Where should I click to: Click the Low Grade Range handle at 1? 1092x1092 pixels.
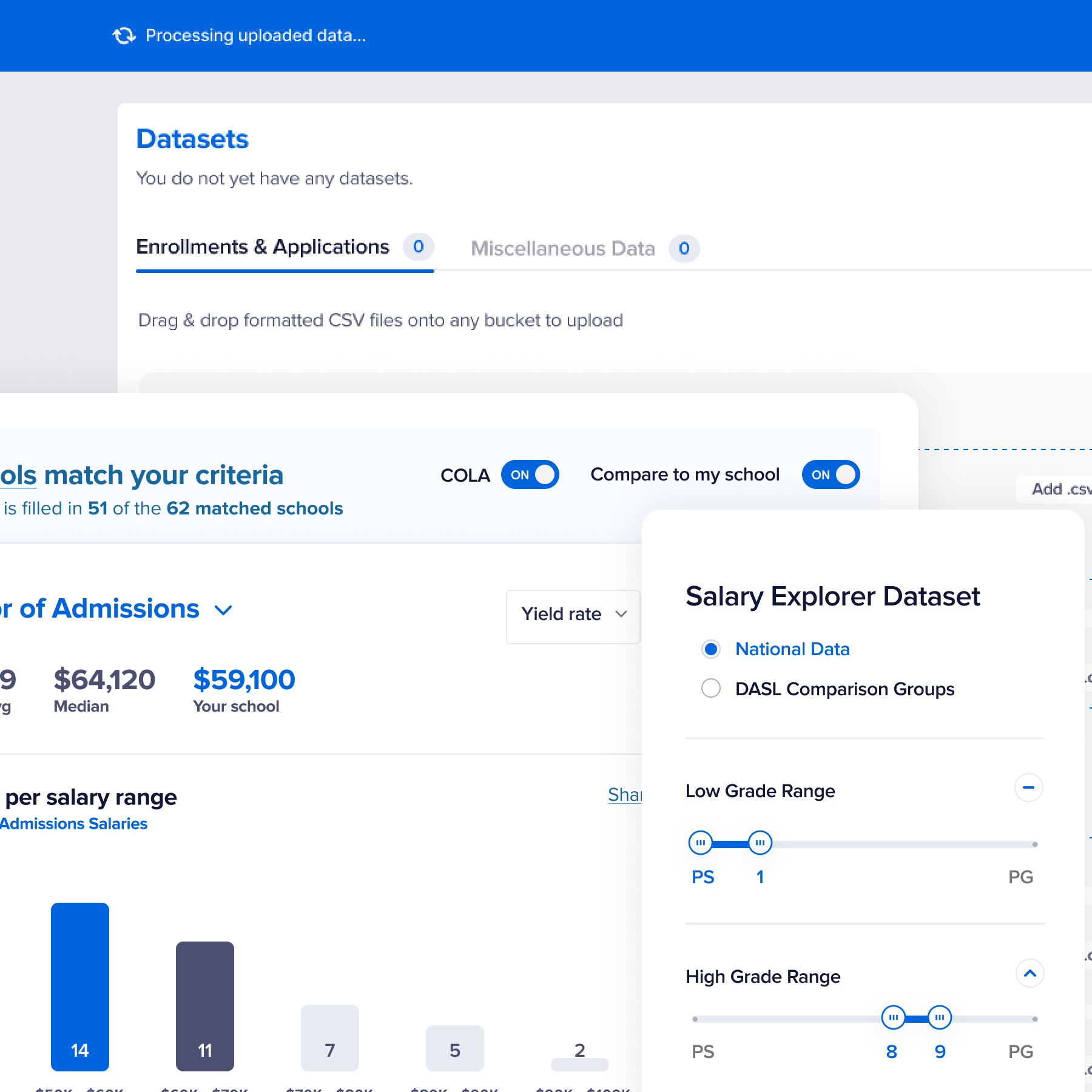[x=760, y=843]
